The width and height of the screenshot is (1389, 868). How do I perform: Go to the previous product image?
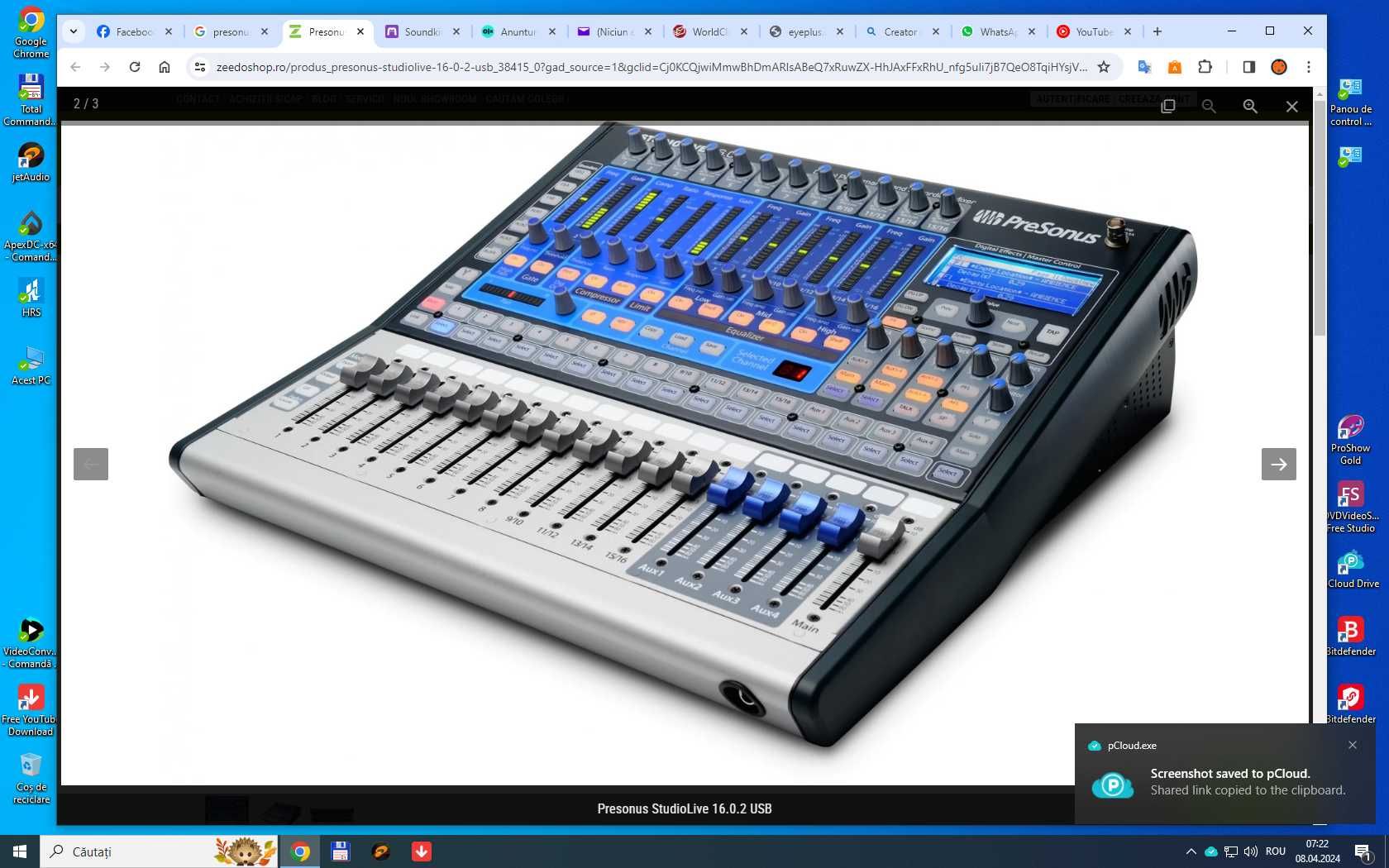(91, 464)
